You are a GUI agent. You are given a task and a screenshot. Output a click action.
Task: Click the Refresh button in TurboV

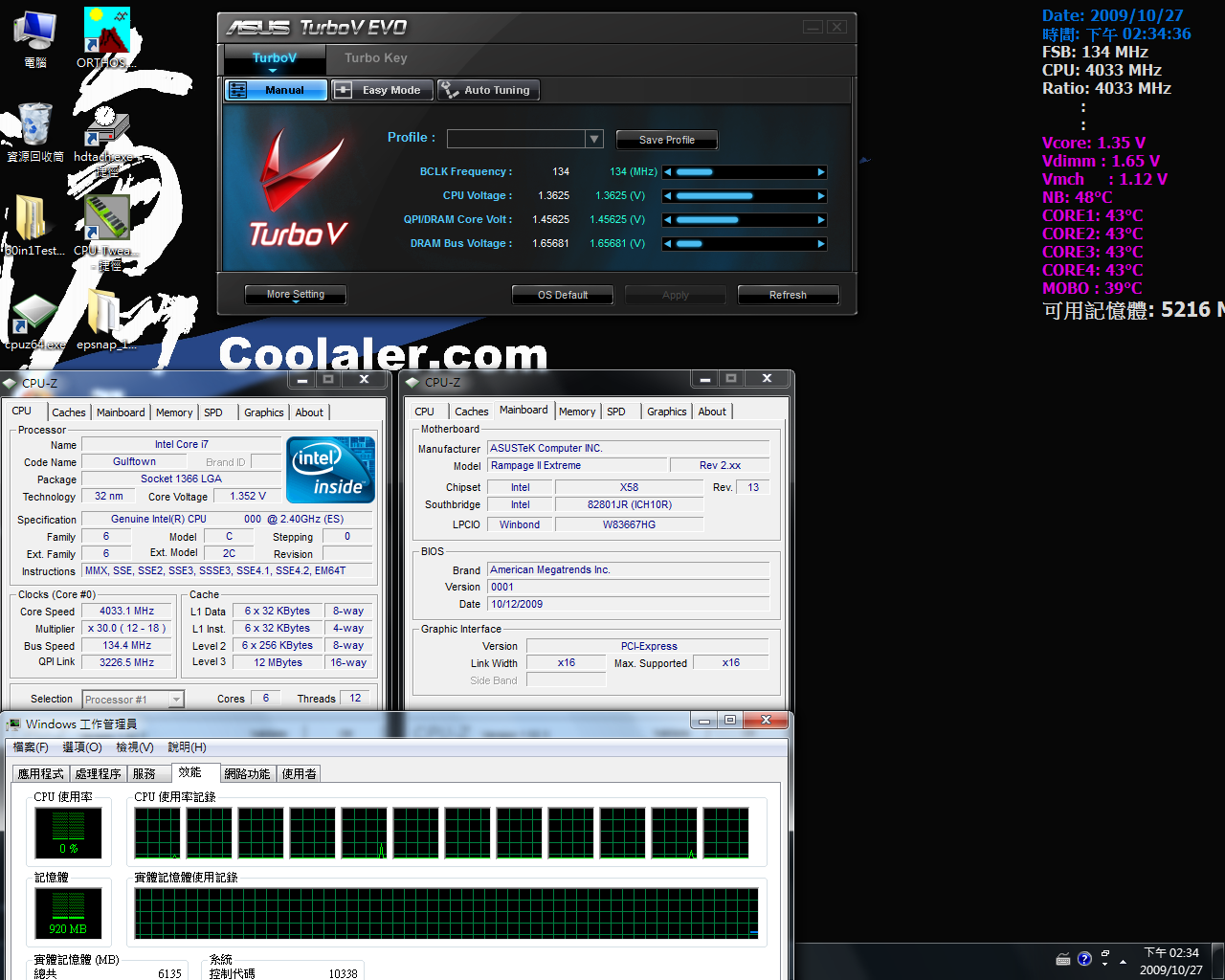tap(789, 295)
